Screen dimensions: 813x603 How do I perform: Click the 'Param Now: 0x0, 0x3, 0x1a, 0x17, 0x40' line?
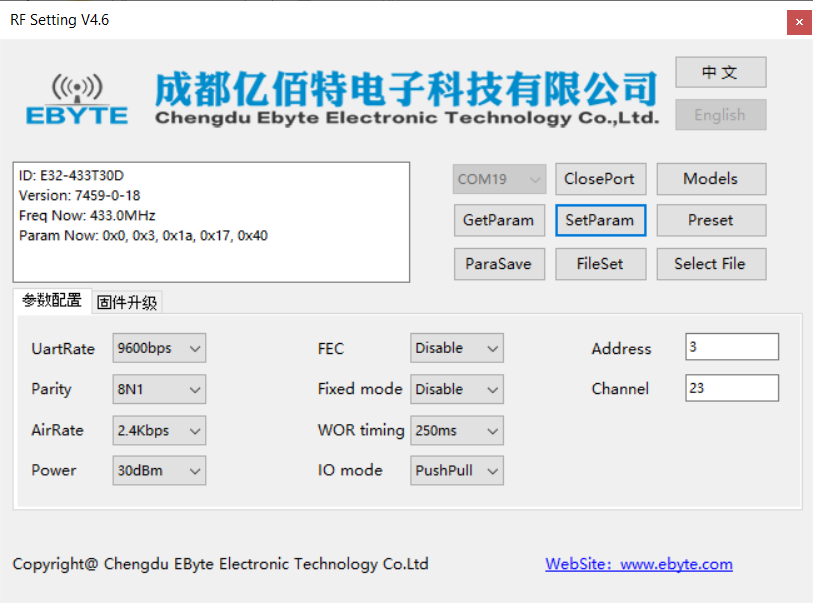pos(143,235)
